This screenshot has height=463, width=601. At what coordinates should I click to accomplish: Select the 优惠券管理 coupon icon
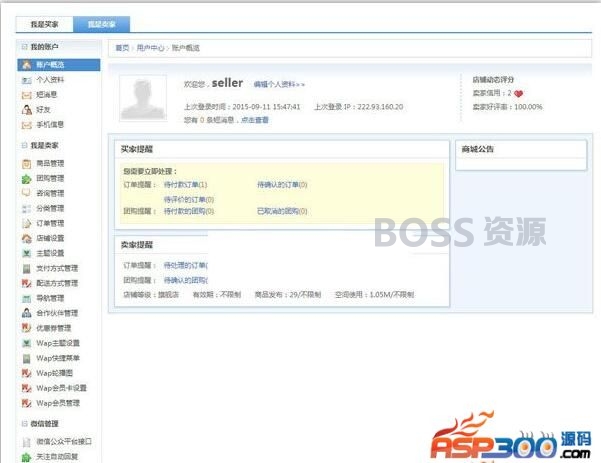(x=26, y=328)
